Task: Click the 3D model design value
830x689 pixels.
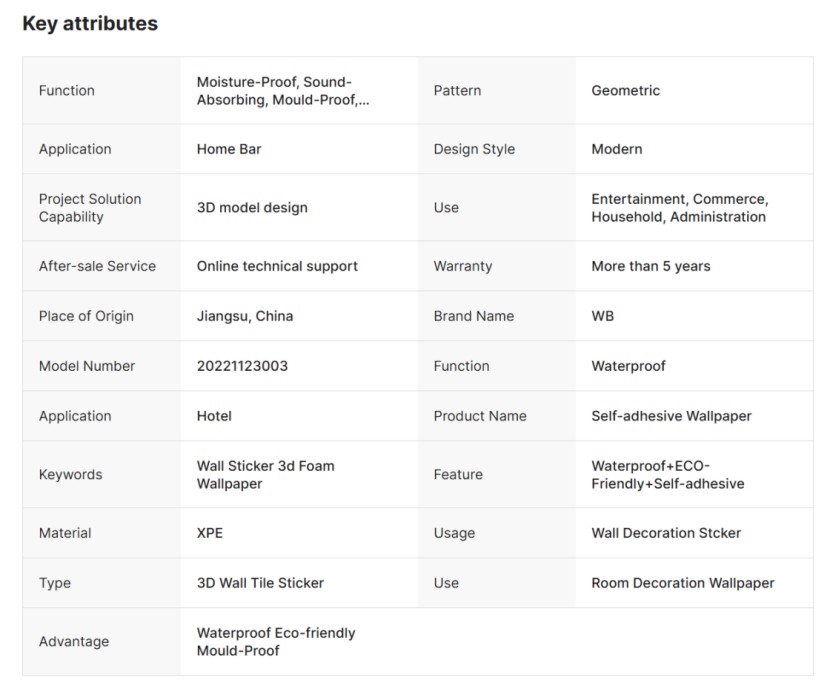Action: coord(252,208)
